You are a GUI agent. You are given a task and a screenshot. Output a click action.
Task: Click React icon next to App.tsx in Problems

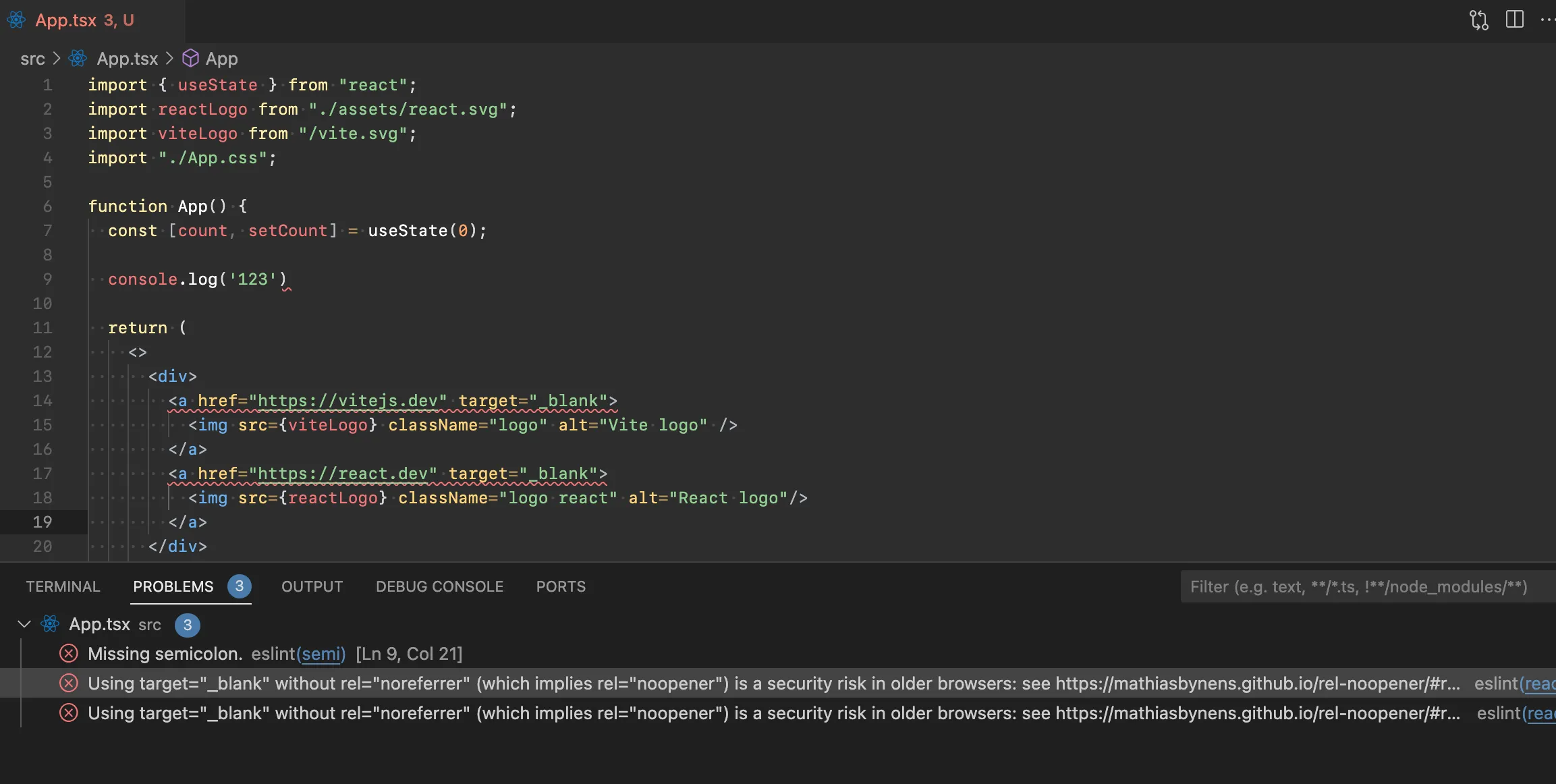point(50,625)
